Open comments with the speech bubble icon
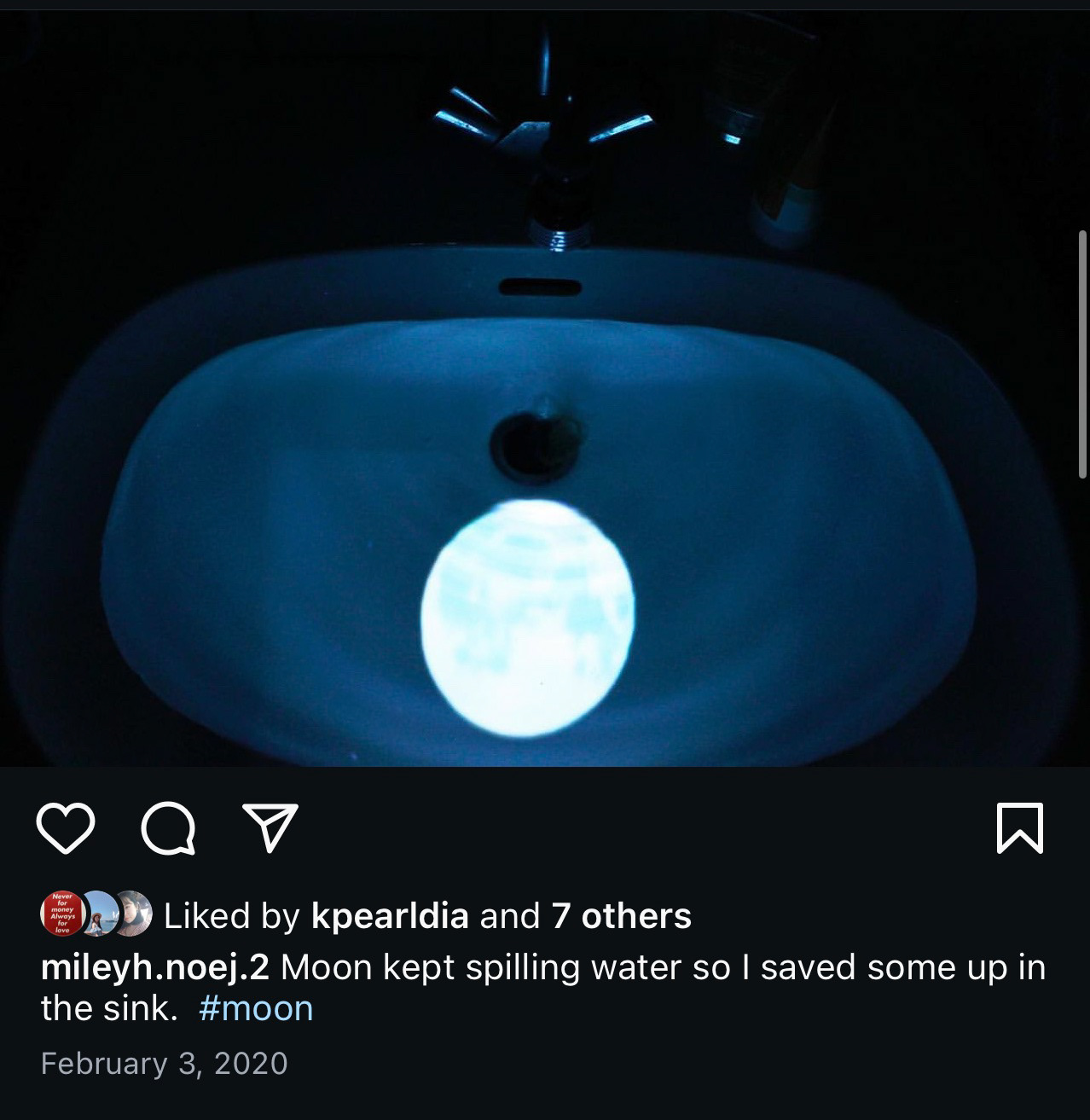1090x1120 pixels. tap(169, 829)
